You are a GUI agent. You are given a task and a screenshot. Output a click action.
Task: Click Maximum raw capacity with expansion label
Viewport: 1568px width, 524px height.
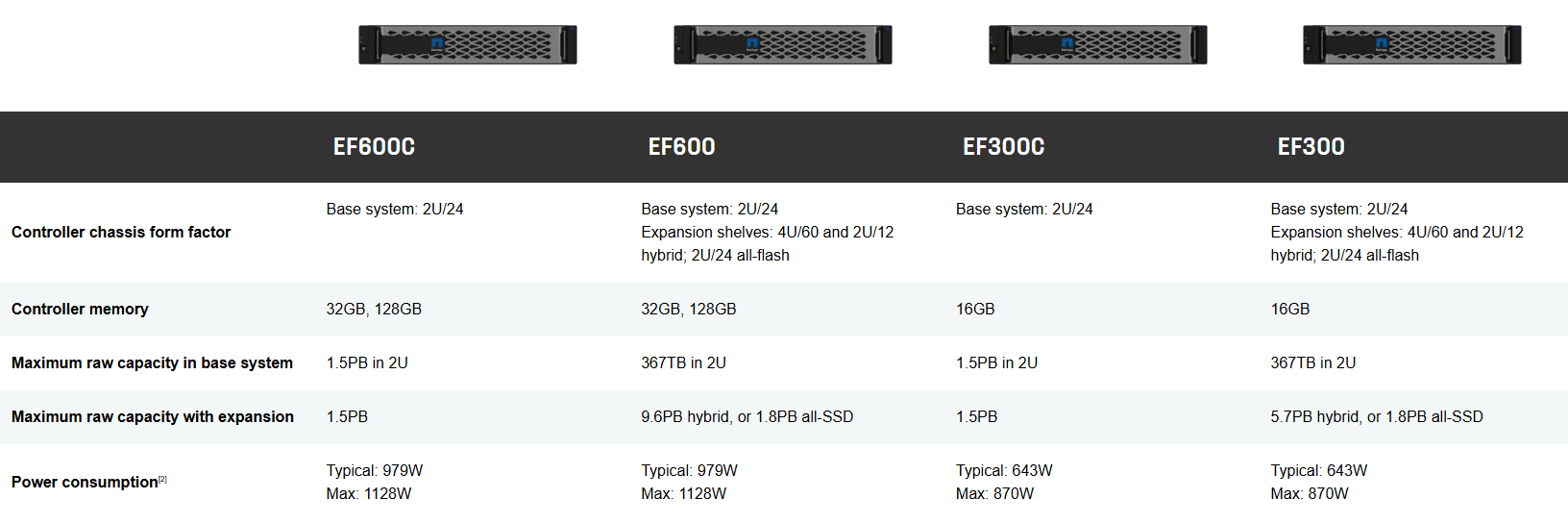[x=153, y=416]
